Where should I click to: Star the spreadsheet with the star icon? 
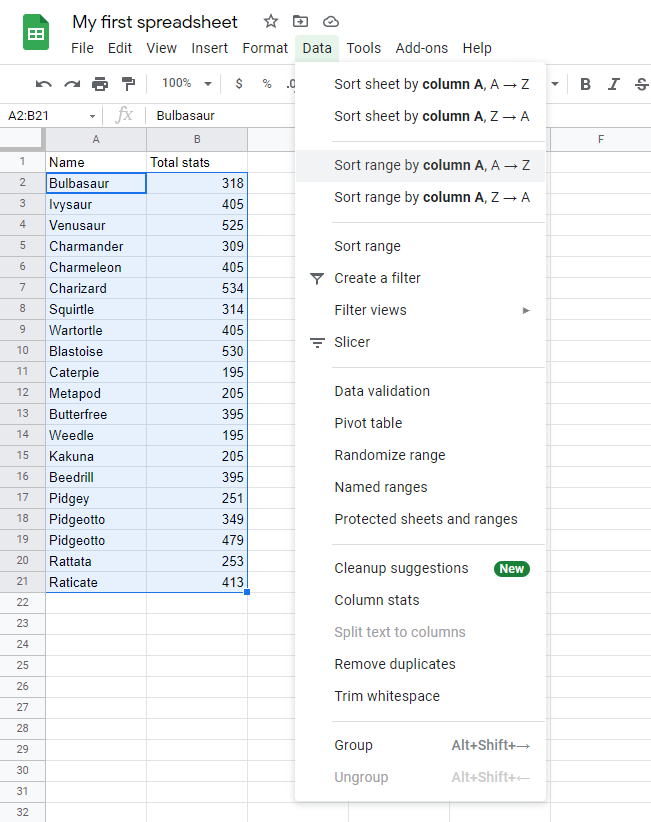(x=271, y=21)
